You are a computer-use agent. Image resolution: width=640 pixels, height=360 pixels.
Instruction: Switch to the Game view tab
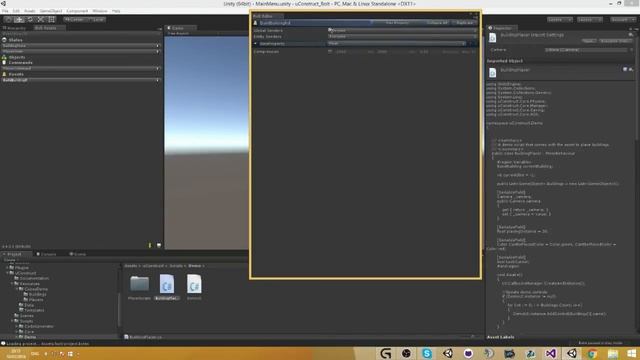(x=180, y=28)
